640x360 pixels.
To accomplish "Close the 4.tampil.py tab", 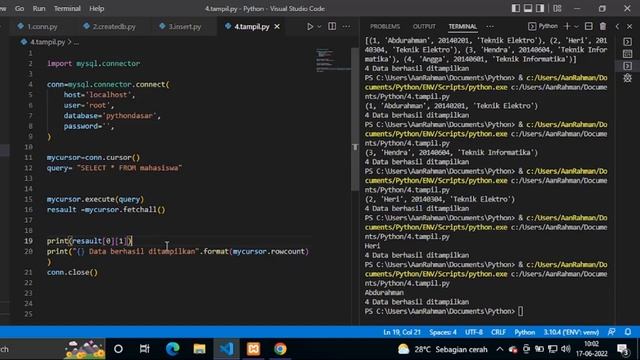I will [x=277, y=27].
